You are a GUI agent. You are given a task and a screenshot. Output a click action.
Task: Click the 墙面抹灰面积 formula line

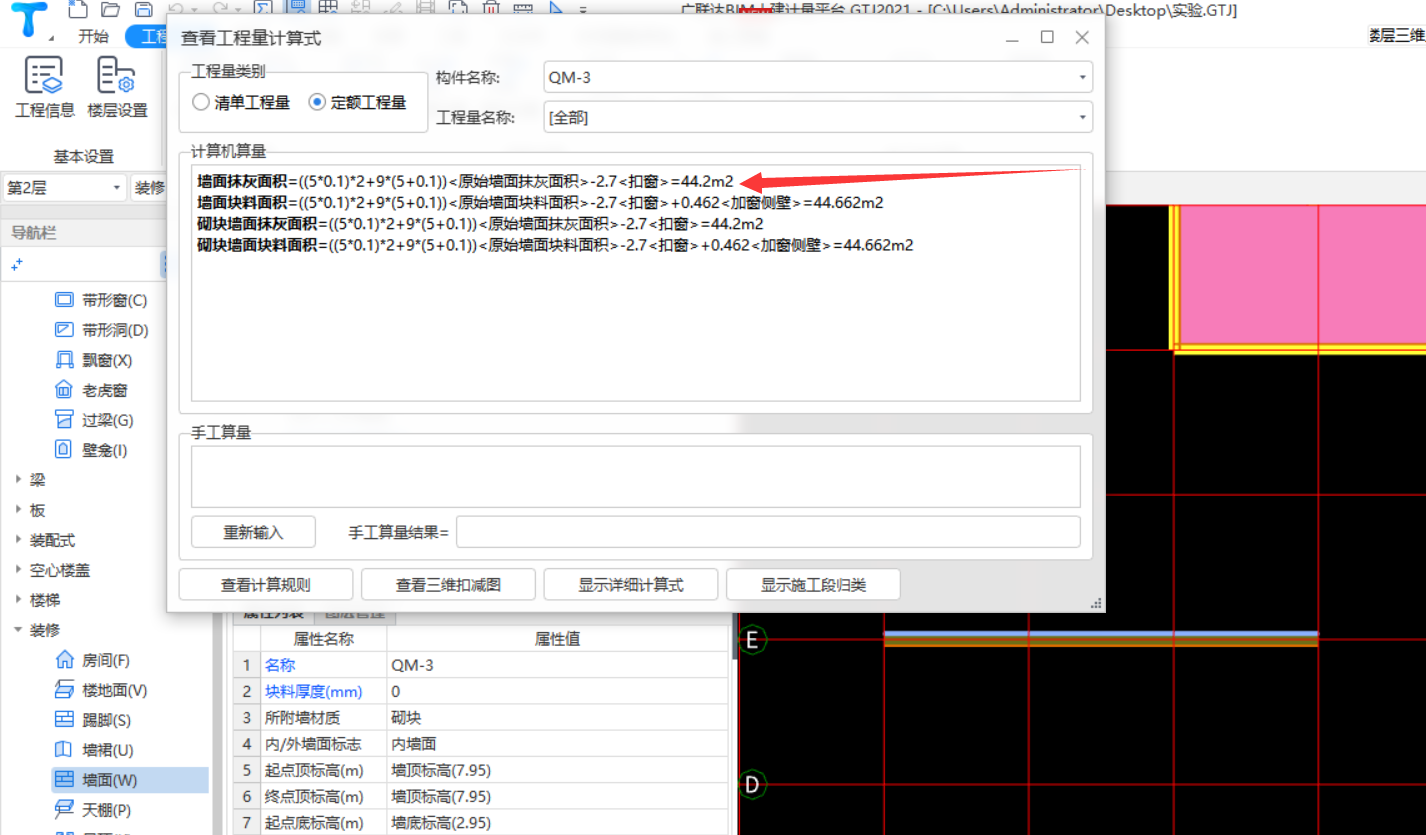tap(465, 182)
